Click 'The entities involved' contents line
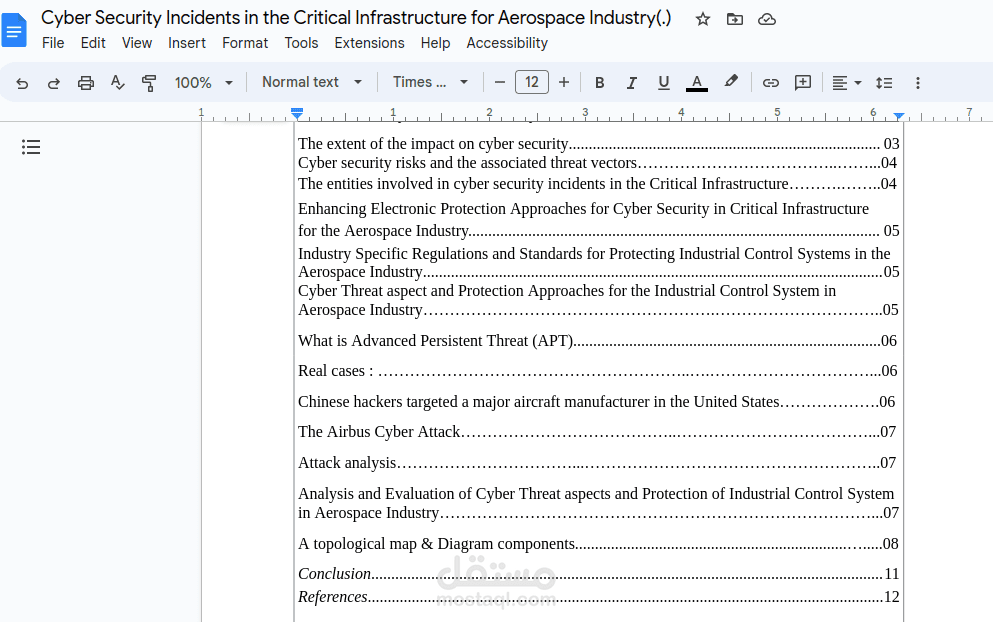Image resolution: width=993 pixels, height=622 pixels. tap(597, 184)
